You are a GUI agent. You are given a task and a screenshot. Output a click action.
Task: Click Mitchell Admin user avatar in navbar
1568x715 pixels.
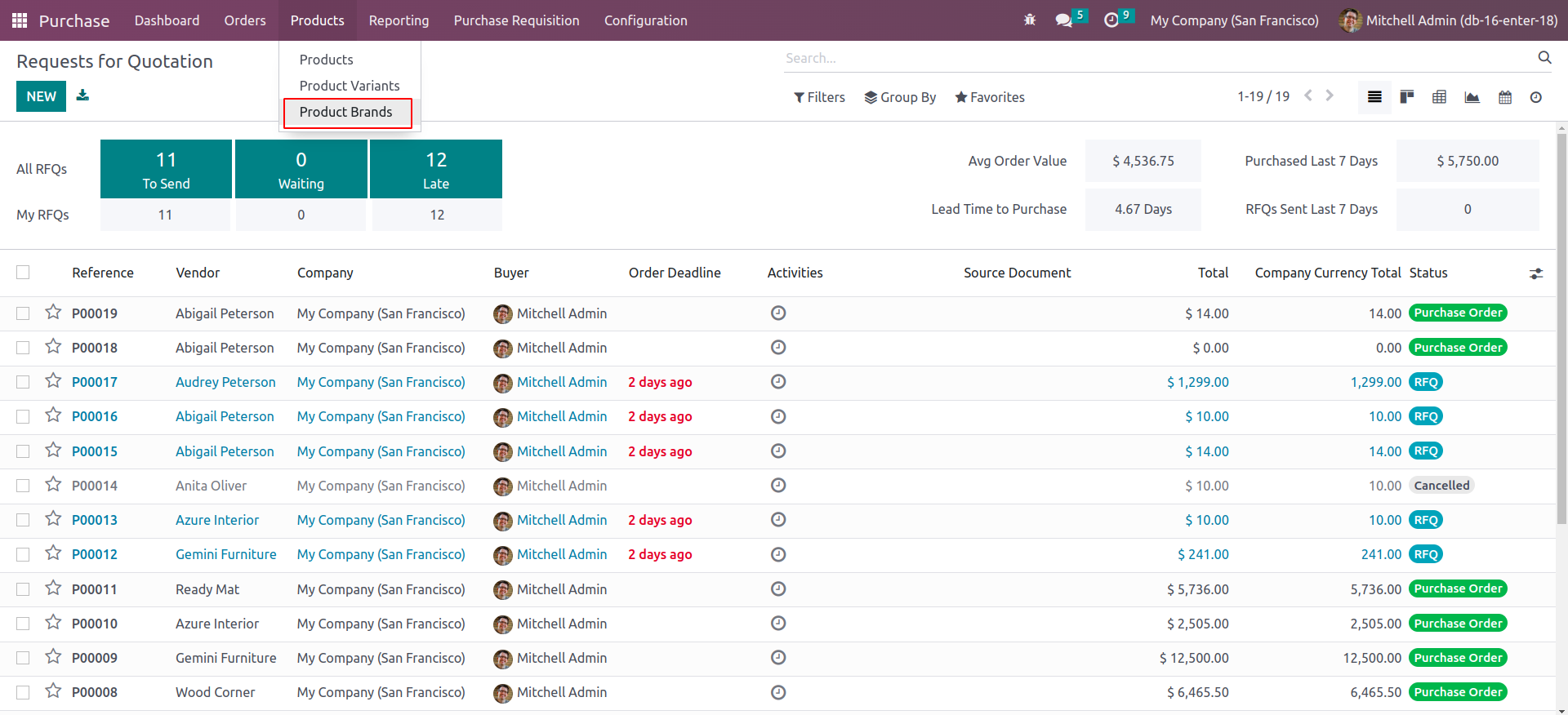pos(1350,20)
